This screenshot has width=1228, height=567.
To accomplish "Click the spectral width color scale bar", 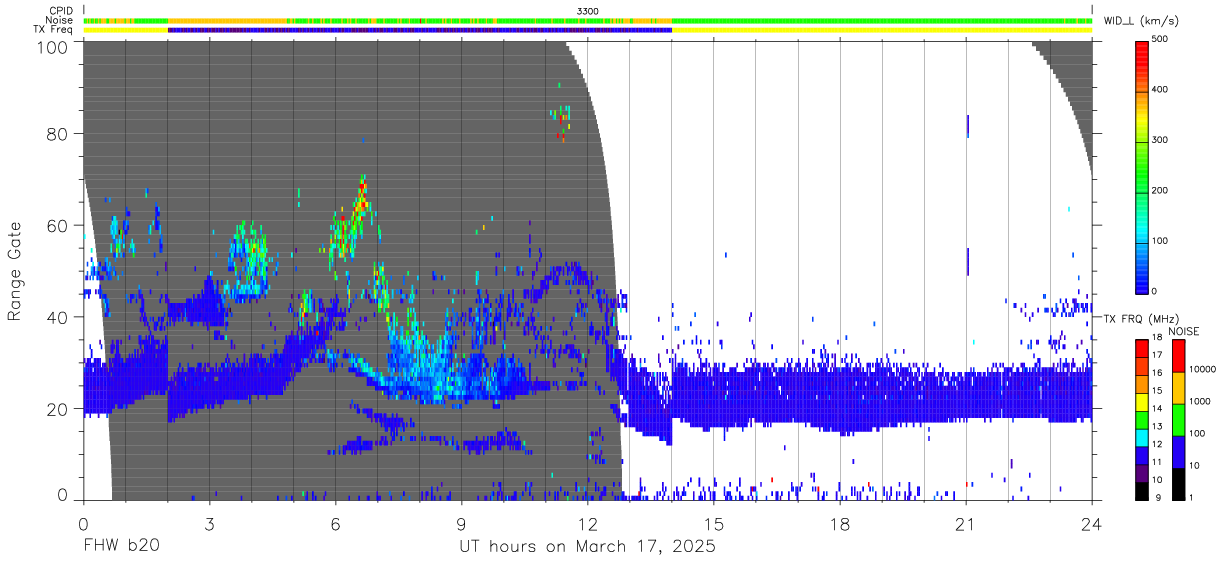I will click(x=1143, y=166).
